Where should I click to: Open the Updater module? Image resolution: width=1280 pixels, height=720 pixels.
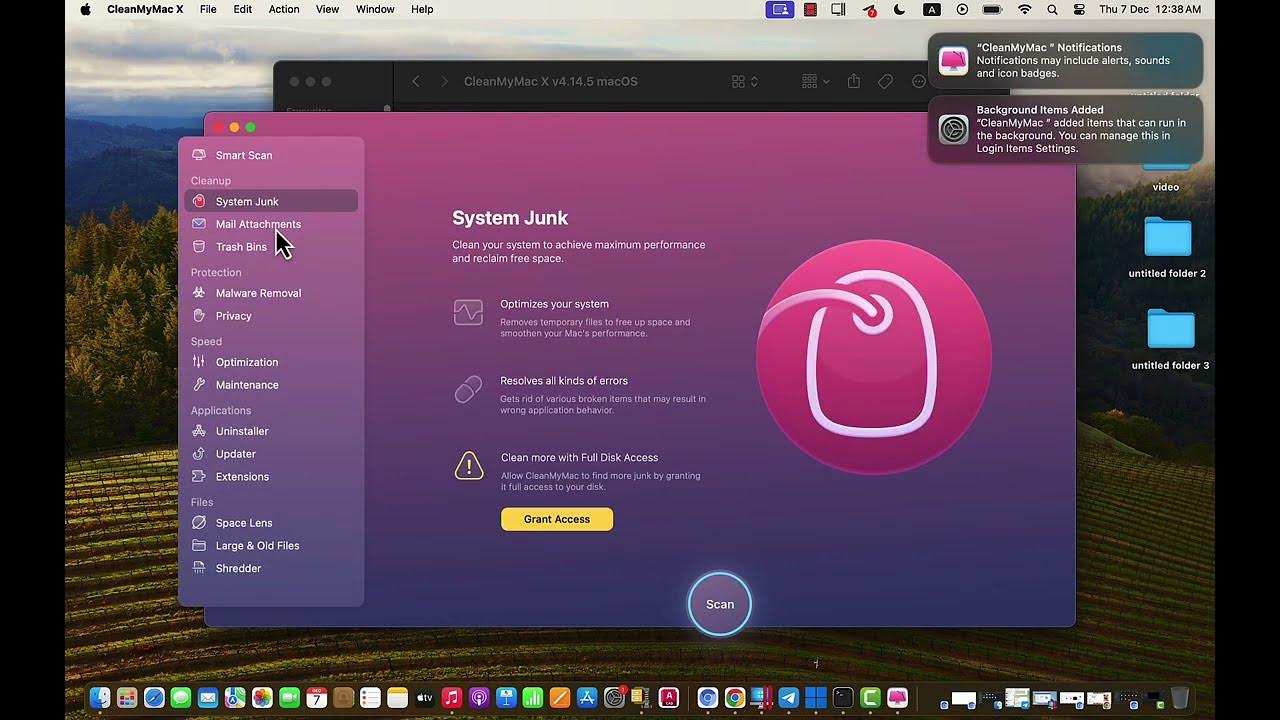click(270, 454)
